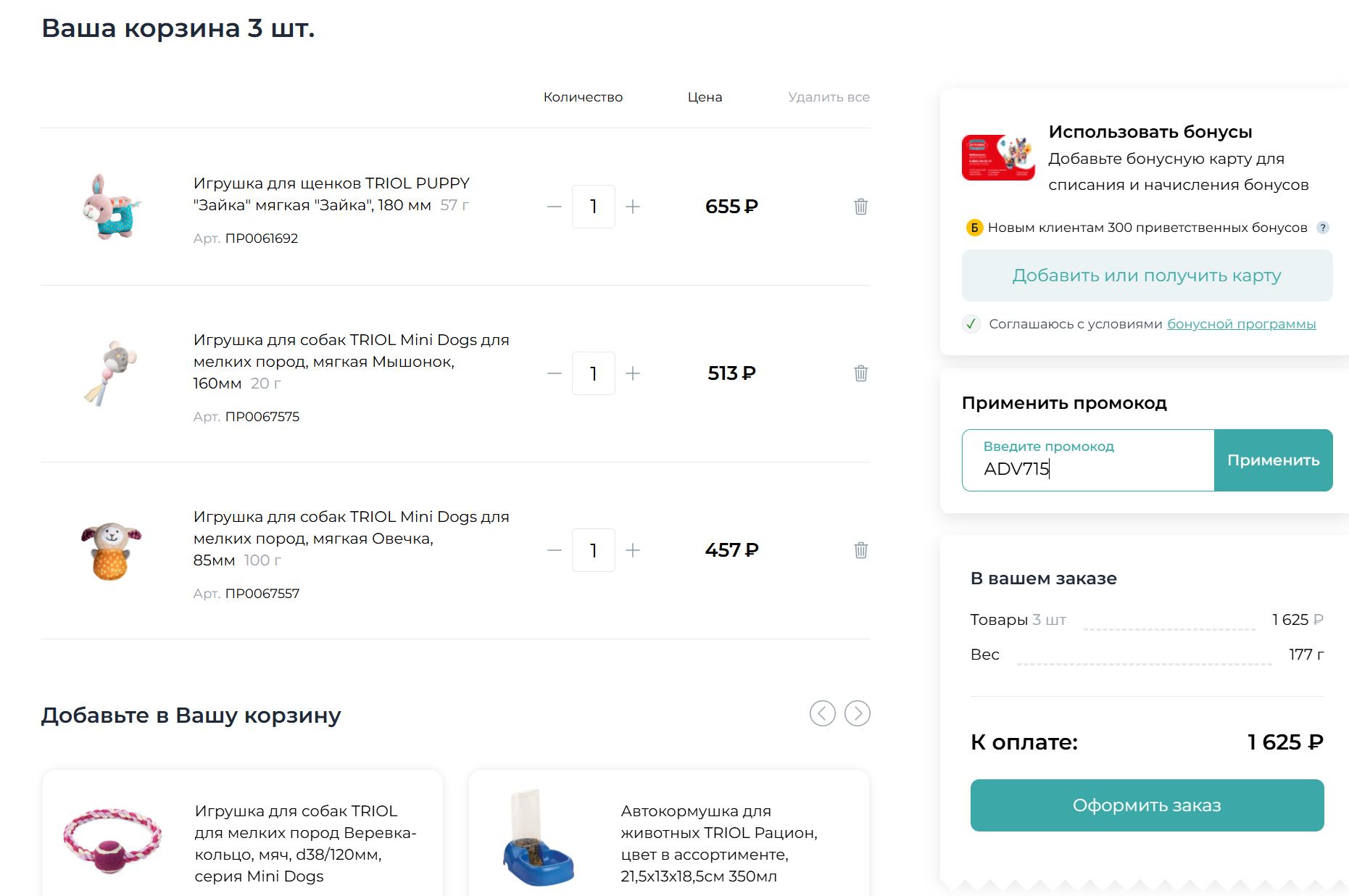The width and height of the screenshot is (1349, 896).
Task: Click Добавить или получить карту button
Action: click(1147, 275)
